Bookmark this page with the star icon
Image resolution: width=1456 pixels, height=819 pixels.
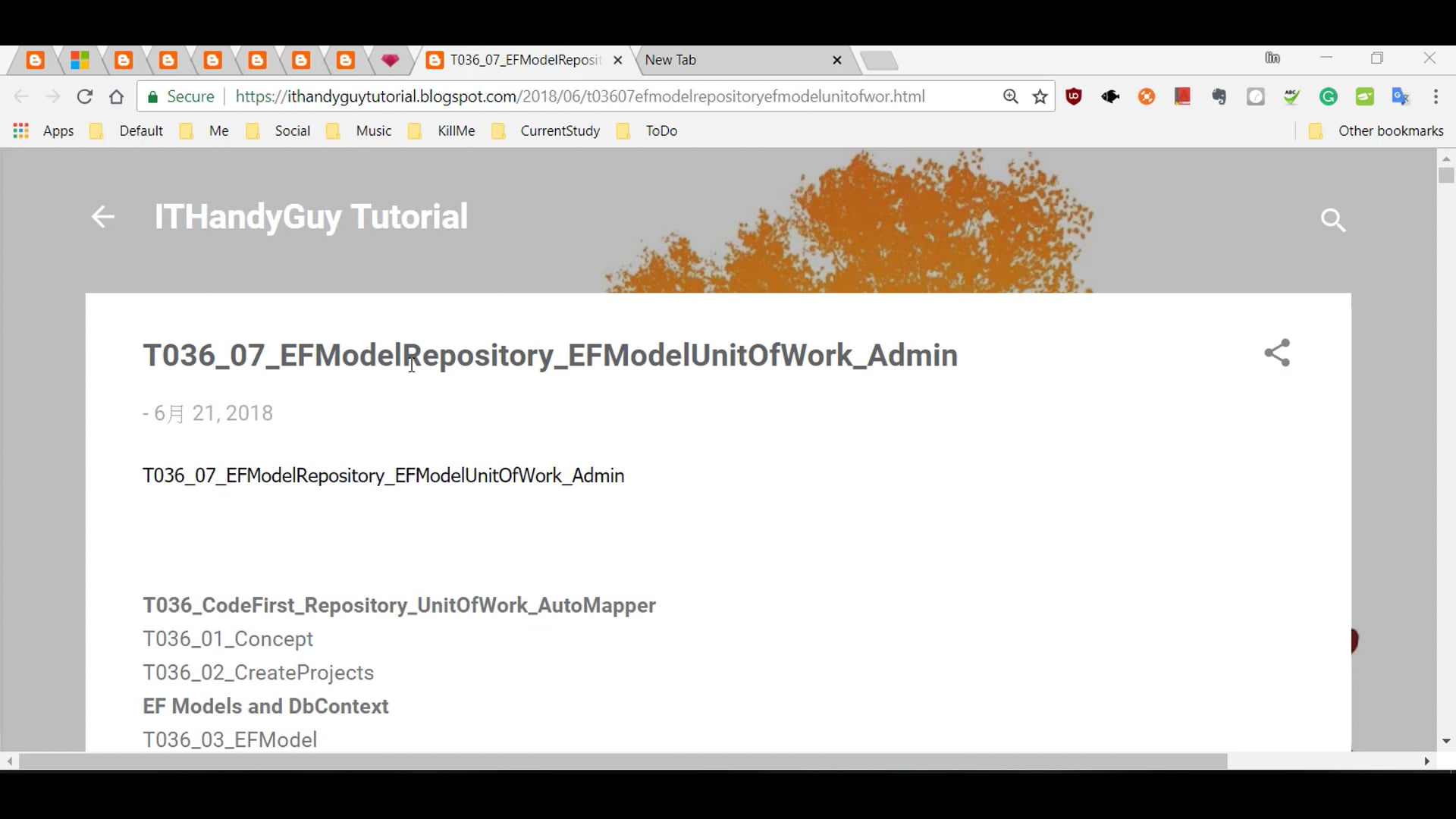pyautogui.click(x=1040, y=96)
